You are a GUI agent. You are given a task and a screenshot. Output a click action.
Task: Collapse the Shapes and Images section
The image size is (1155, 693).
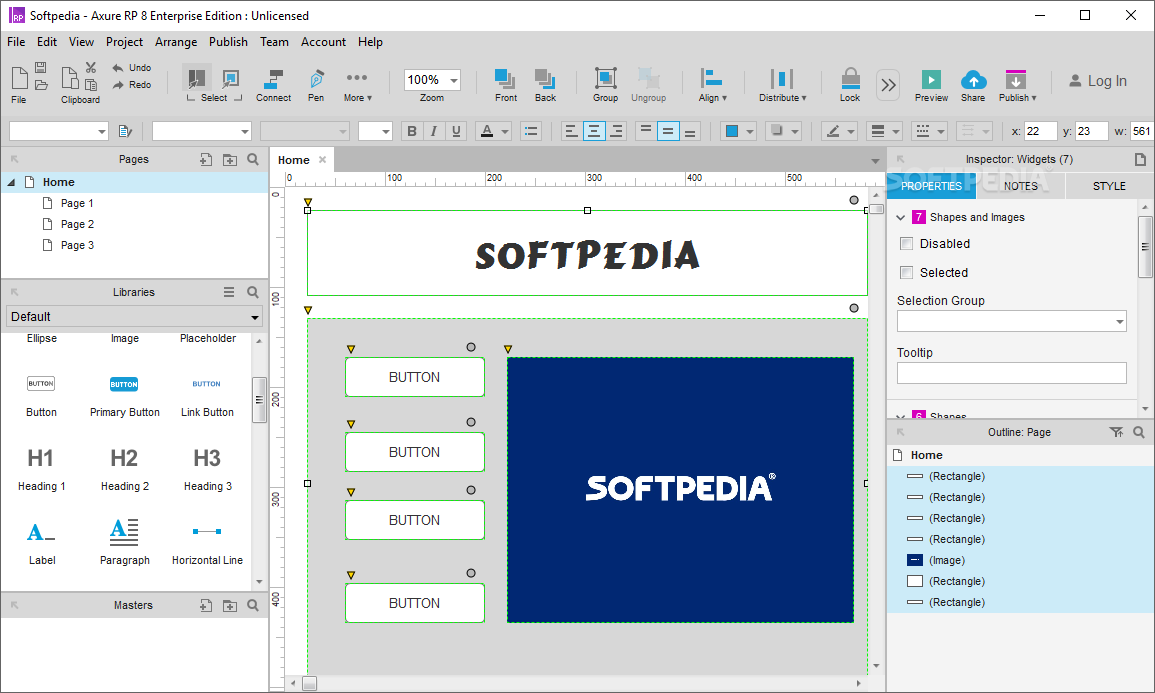[901, 217]
